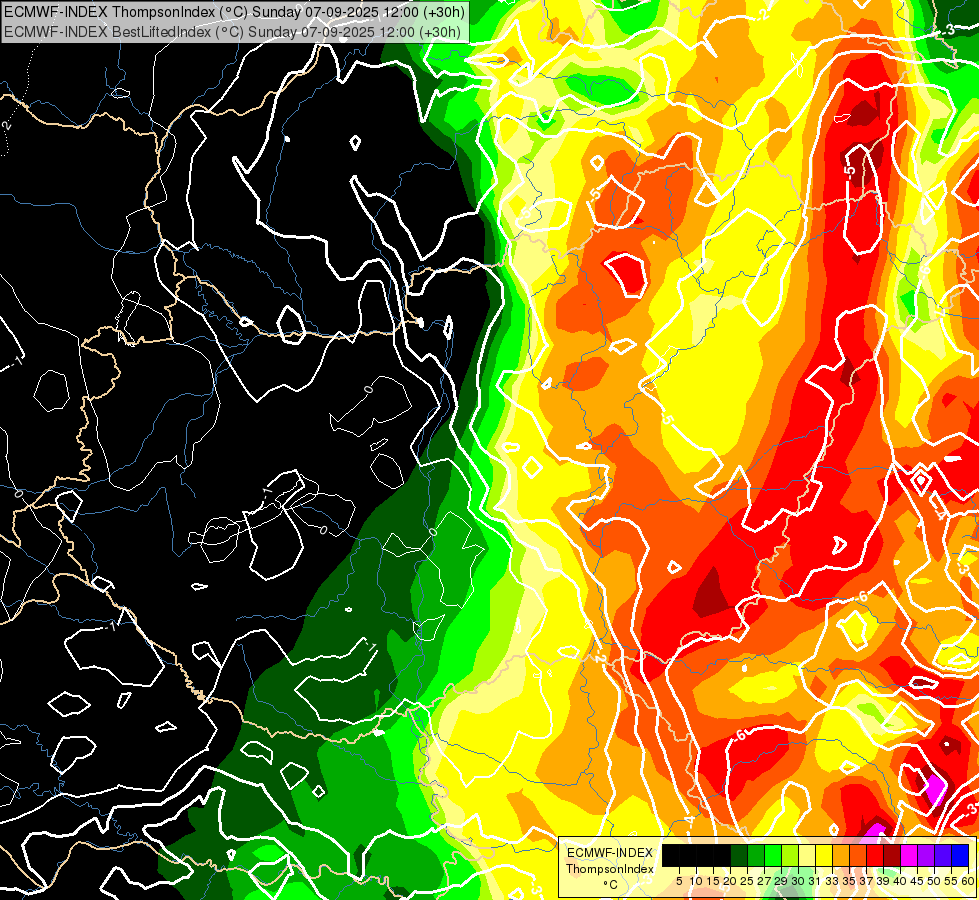The width and height of the screenshot is (979, 900).
Task: Click legend scale value 45
Action: coord(917,881)
